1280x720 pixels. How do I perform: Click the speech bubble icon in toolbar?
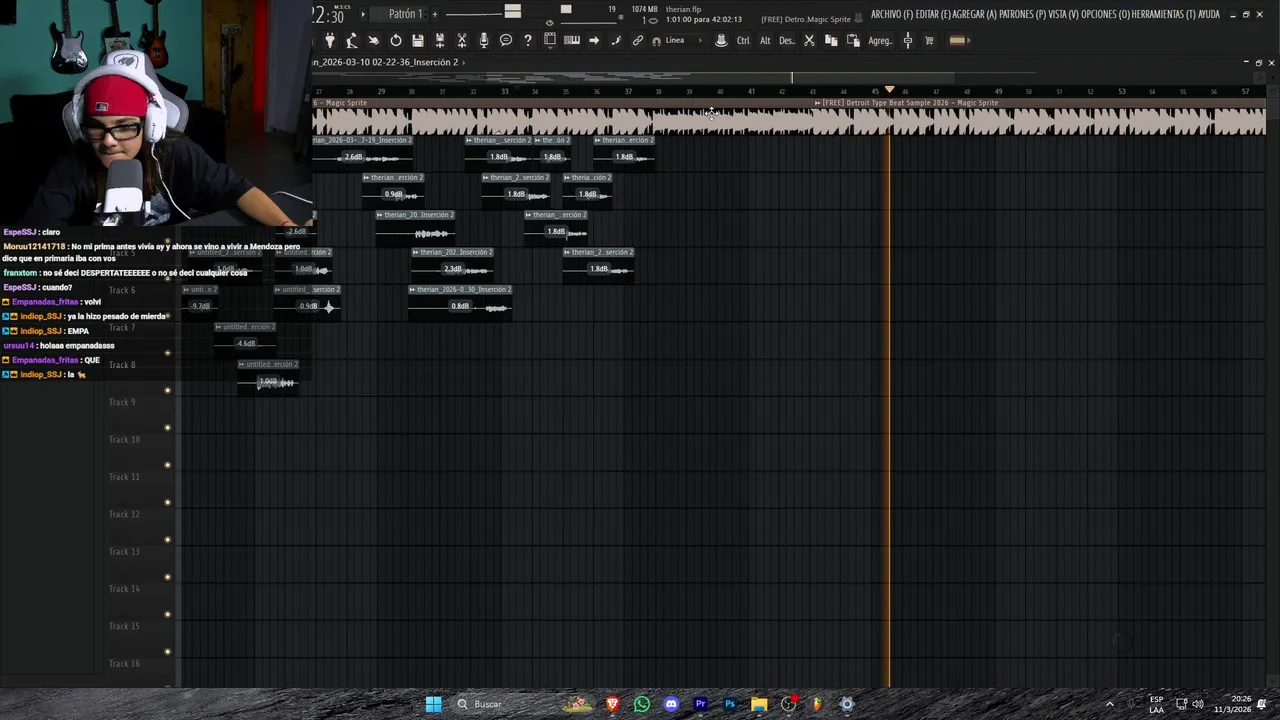(506, 40)
